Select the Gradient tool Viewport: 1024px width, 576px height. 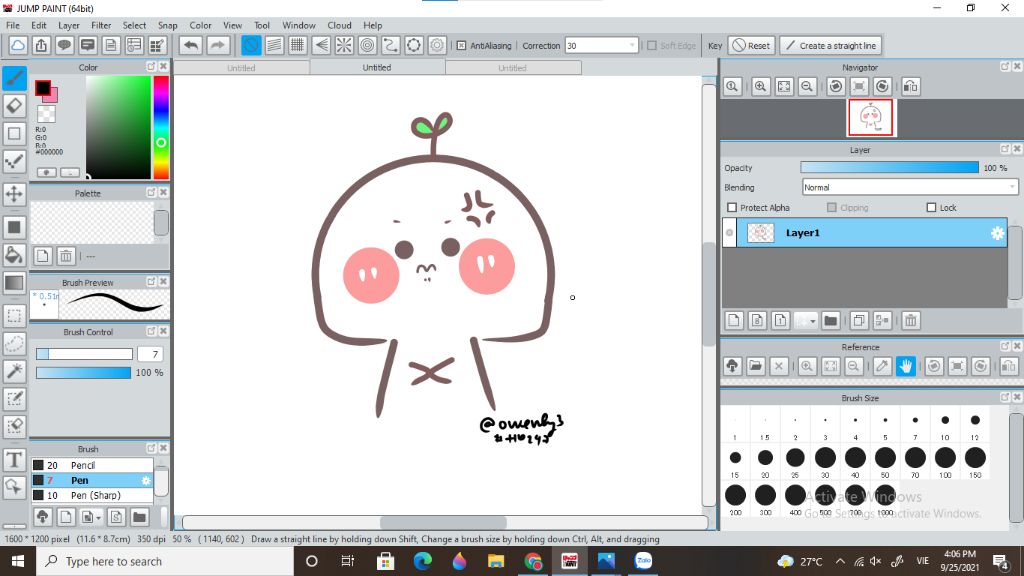coord(14,283)
